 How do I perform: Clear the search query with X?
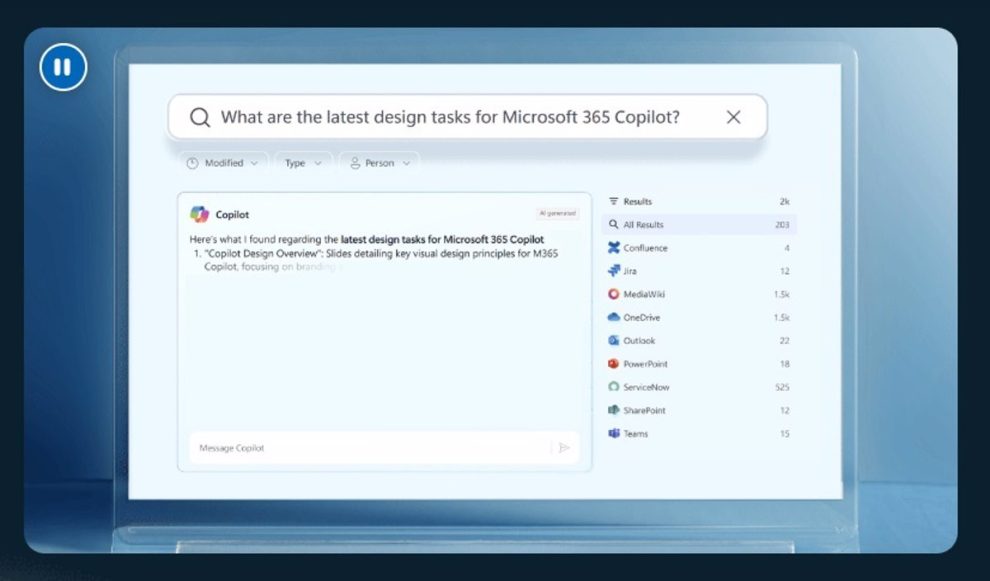coord(733,117)
